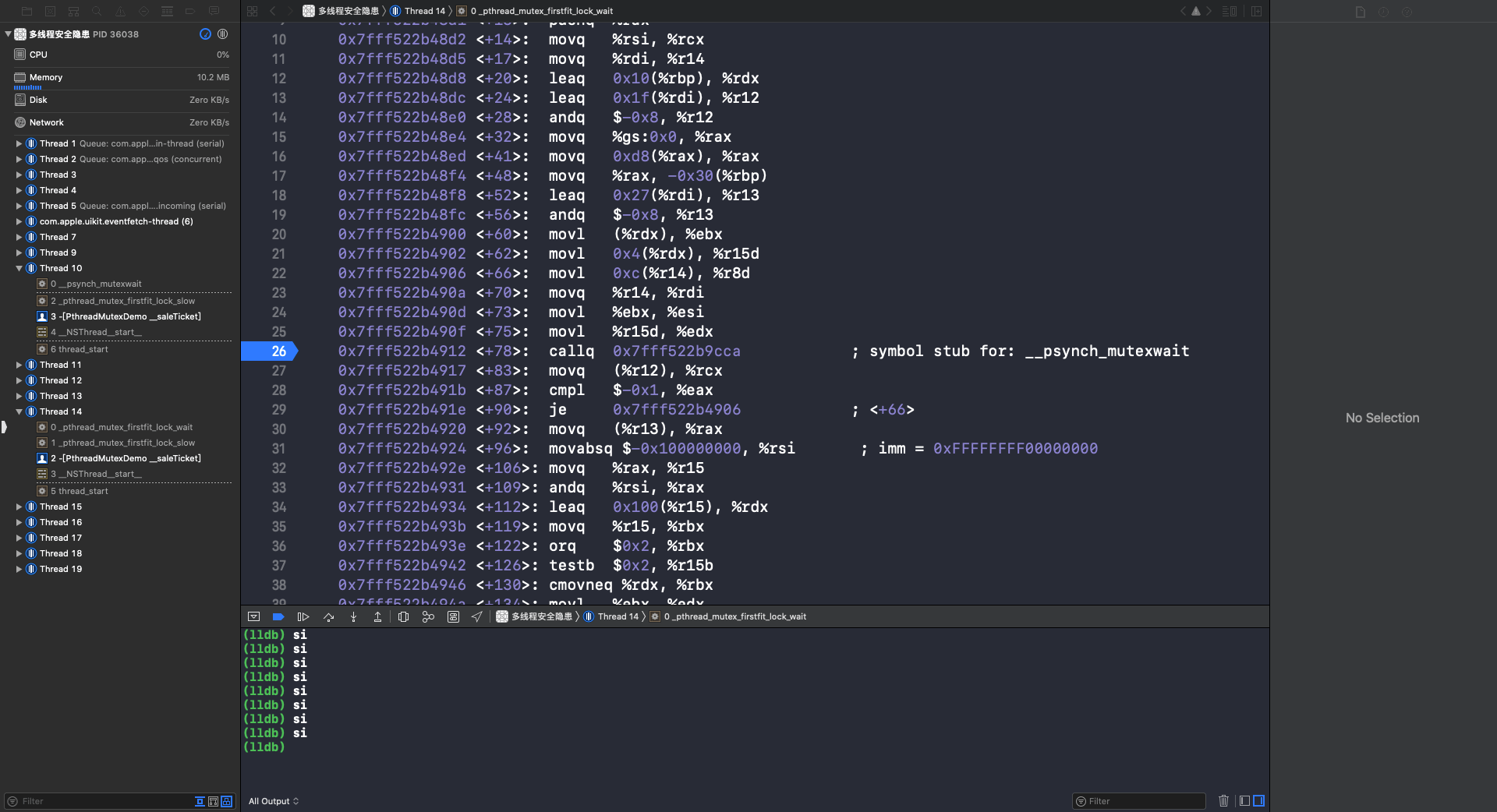Expand the com.apple.uikit.eventfetch-thread
Viewport: 1497px width, 812px height.
click(x=19, y=221)
